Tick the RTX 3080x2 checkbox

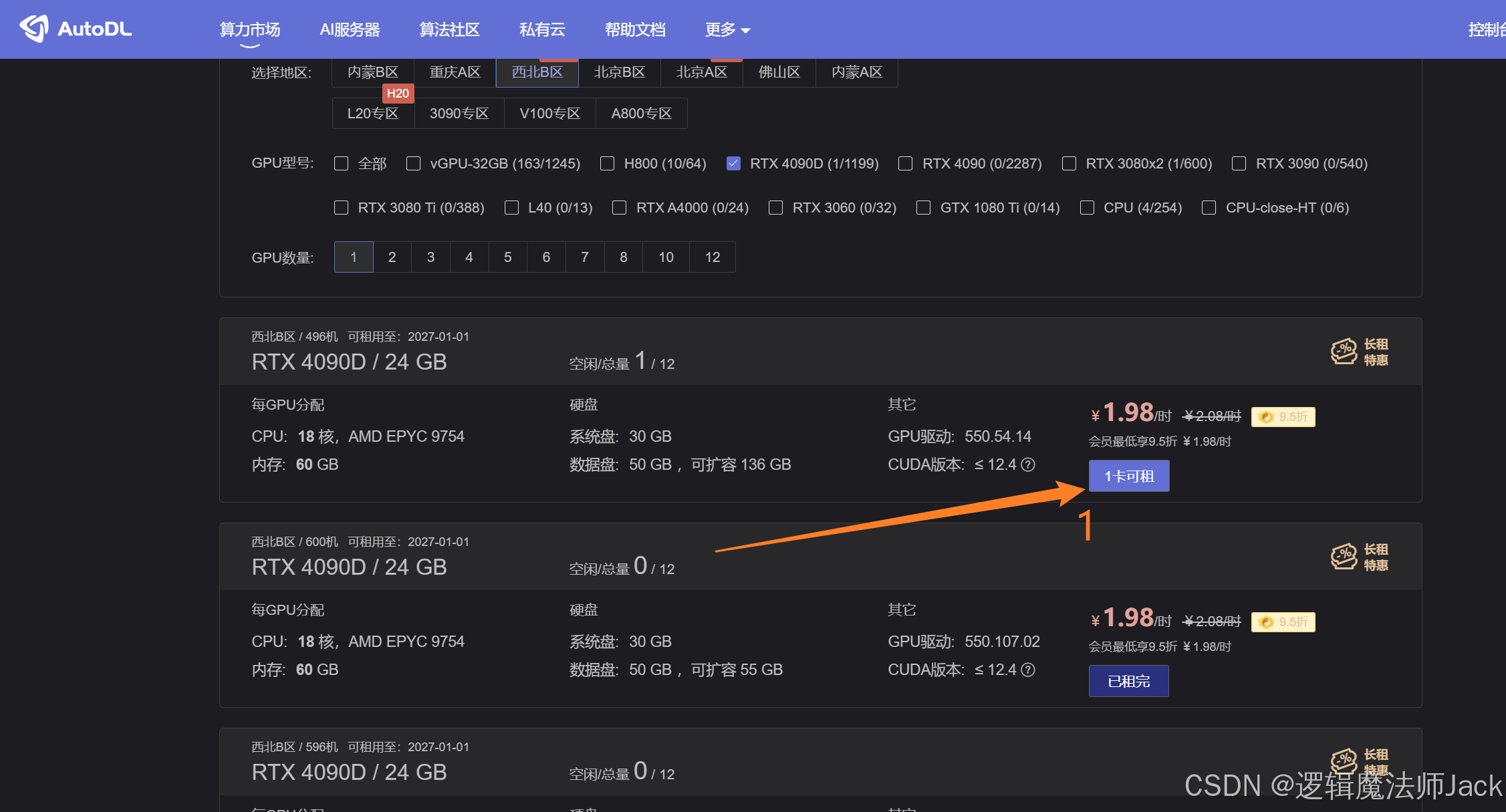[1069, 164]
